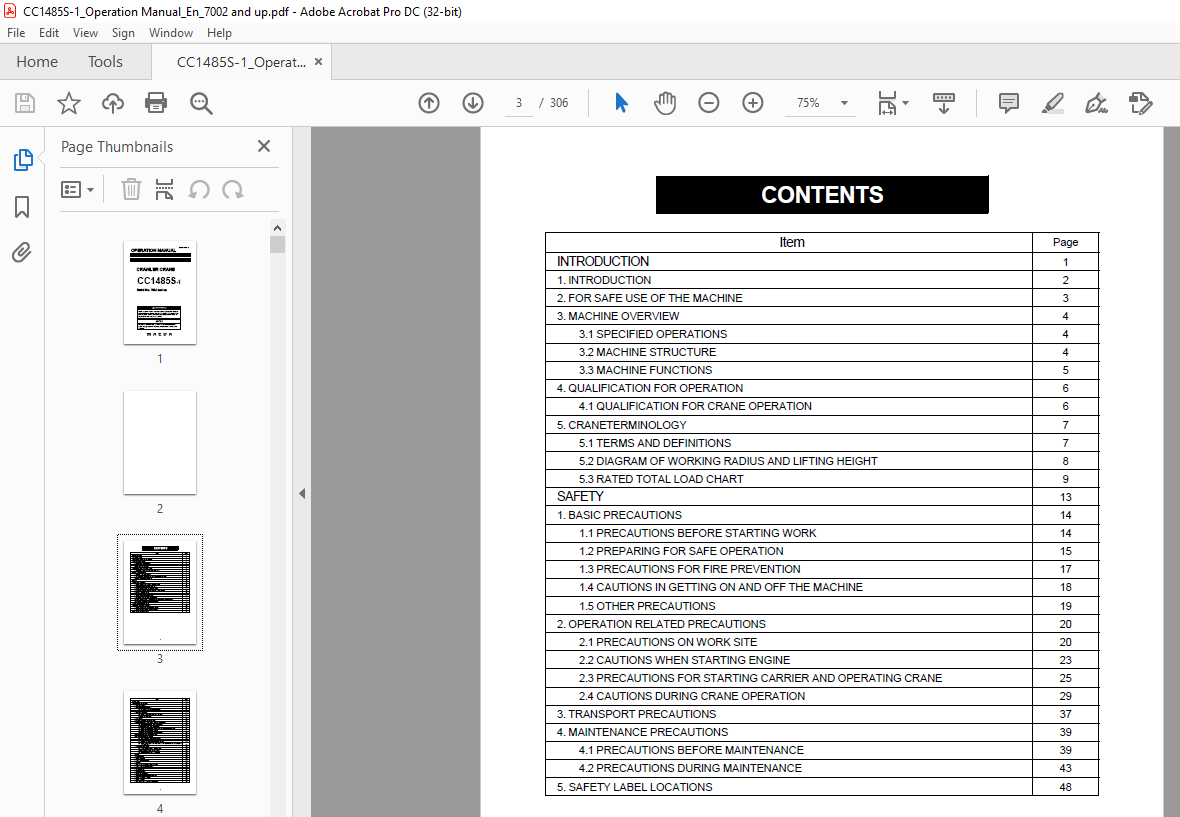Click the fit page scrolling icon

pos(888,103)
